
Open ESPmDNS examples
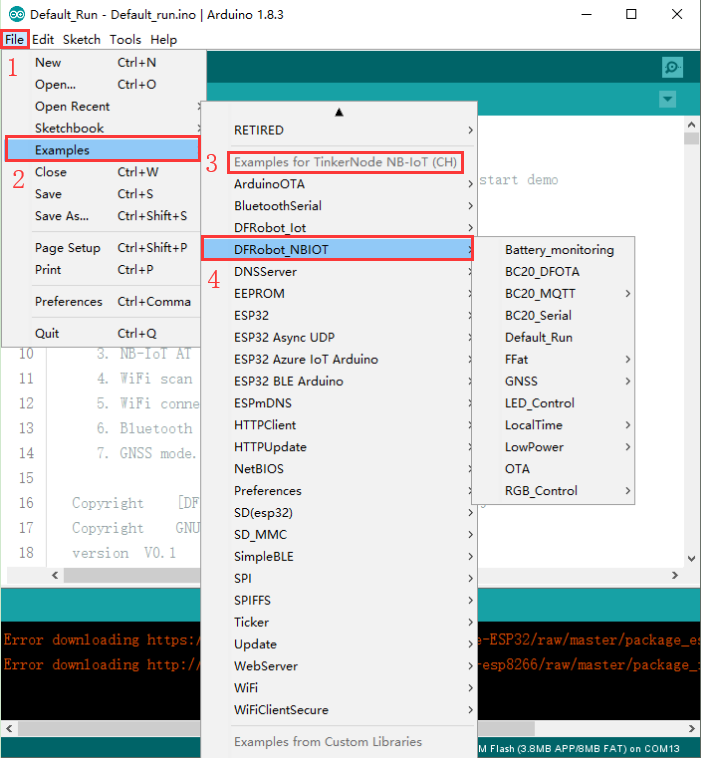[339, 403]
